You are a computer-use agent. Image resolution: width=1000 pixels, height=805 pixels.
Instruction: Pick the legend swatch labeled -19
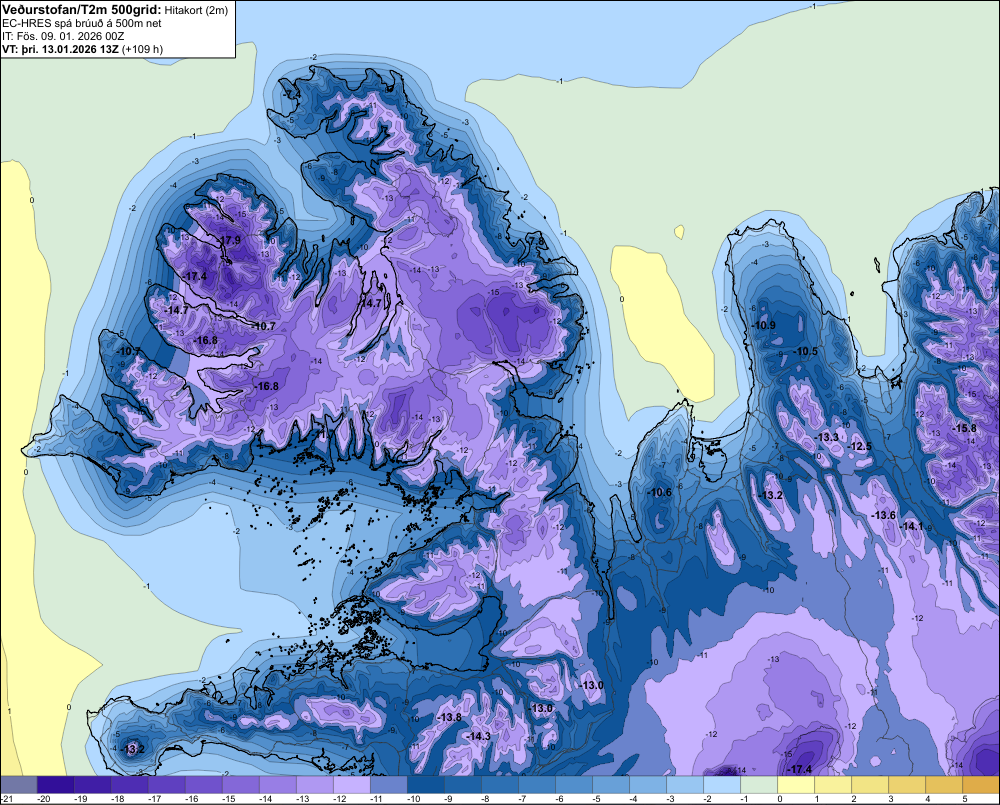(93, 784)
